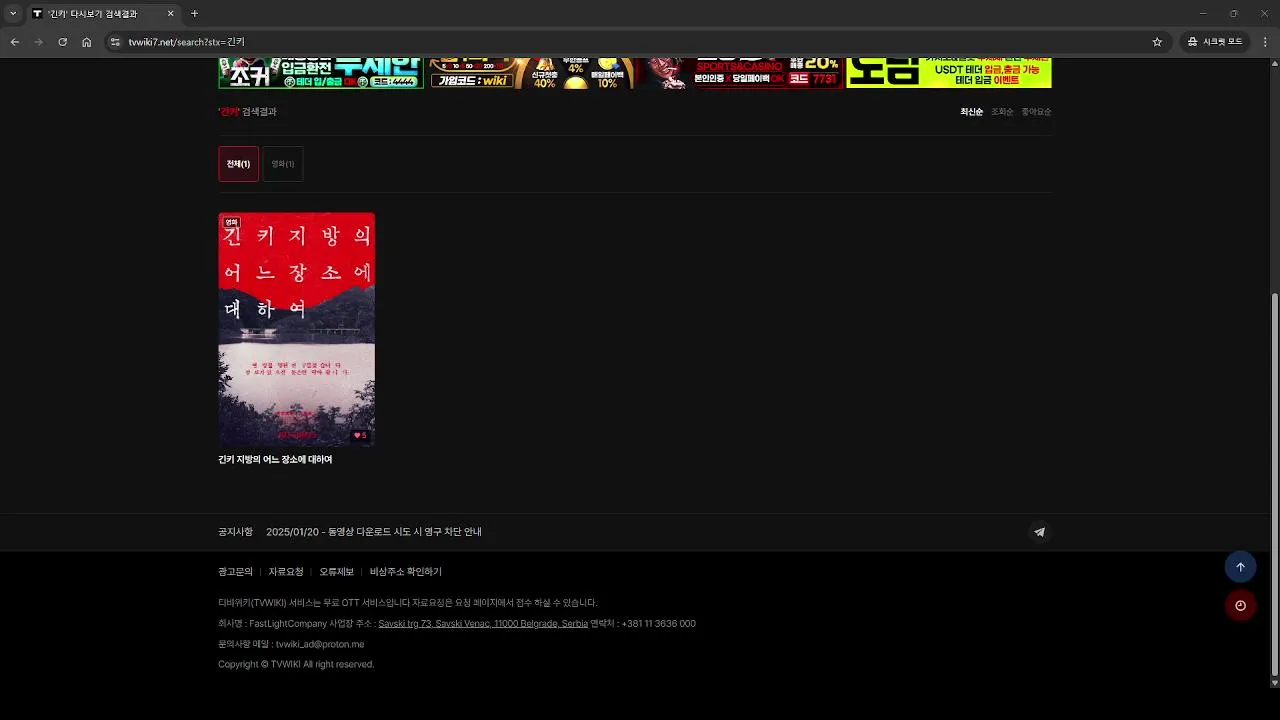Screen dimensions: 1280x720
Task: Sort results by 조회순
Action: [1002, 112]
